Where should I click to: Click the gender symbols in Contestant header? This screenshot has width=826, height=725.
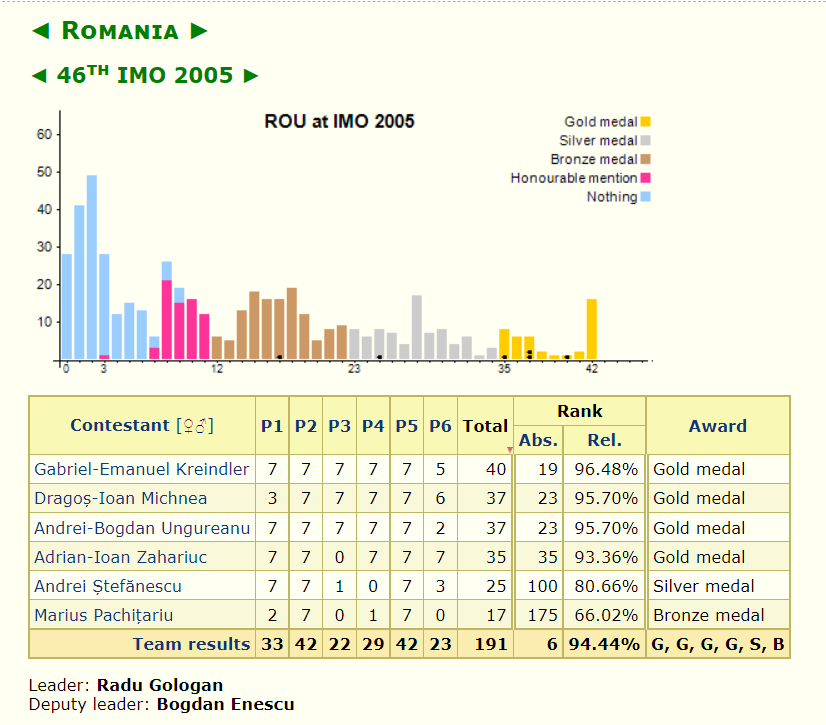tap(195, 426)
